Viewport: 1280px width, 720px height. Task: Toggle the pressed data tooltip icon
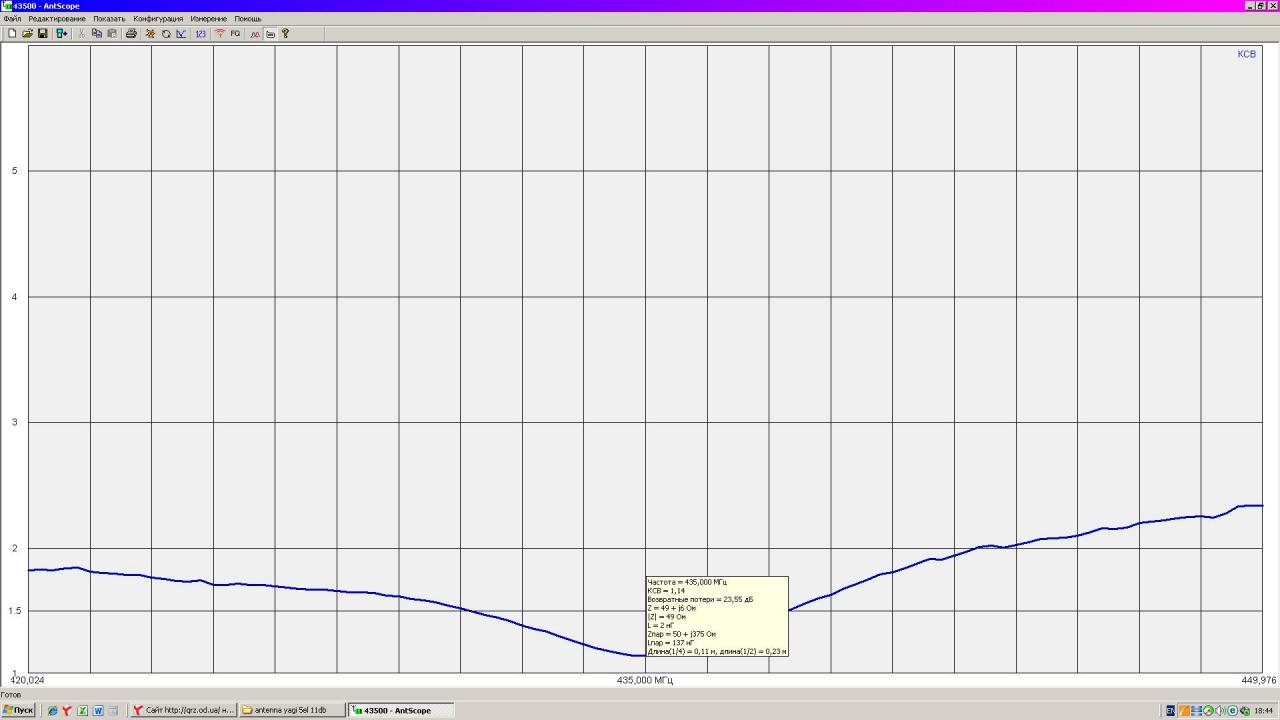click(x=270, y=33)
